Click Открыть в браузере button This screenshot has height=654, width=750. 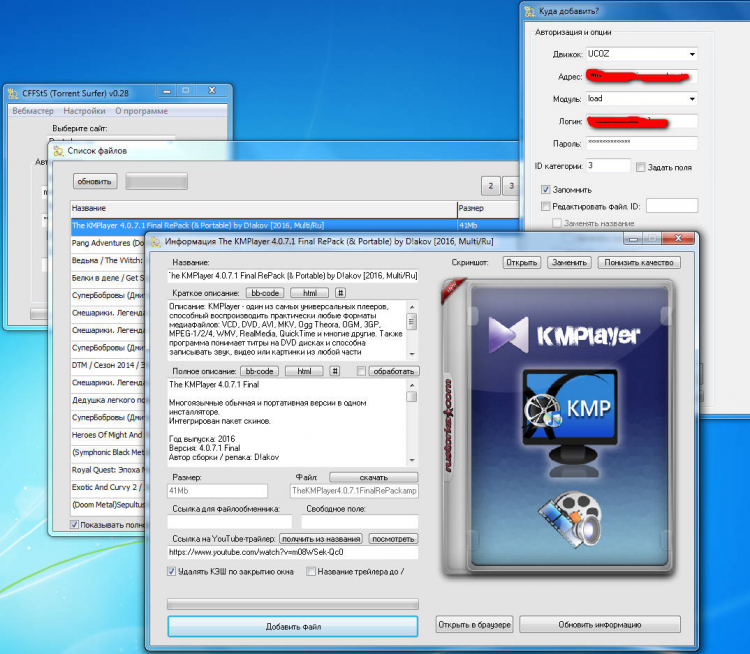(x=474, y=625)
